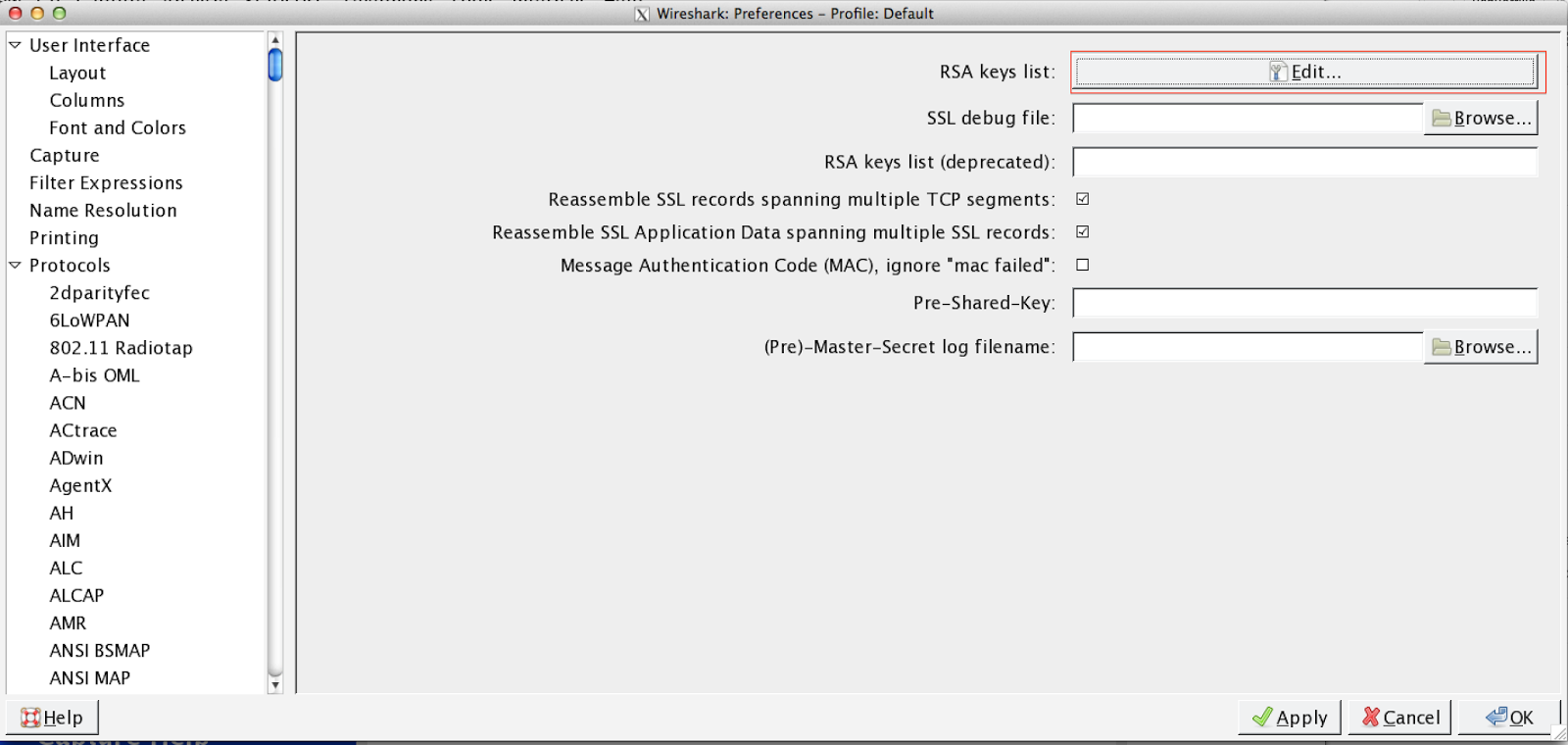The image size is (1568, 745).
Task: Apply the preference changes
Action: (1291, 718)
